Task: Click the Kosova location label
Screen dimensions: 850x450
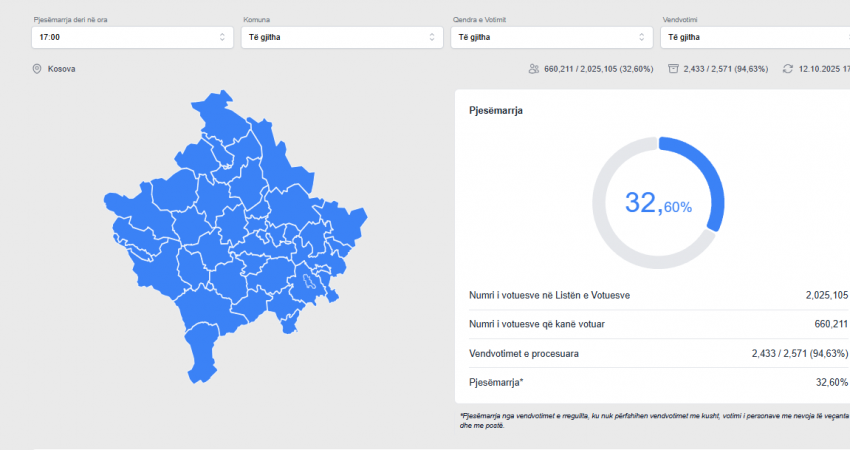Action: [x=61, y=69]
